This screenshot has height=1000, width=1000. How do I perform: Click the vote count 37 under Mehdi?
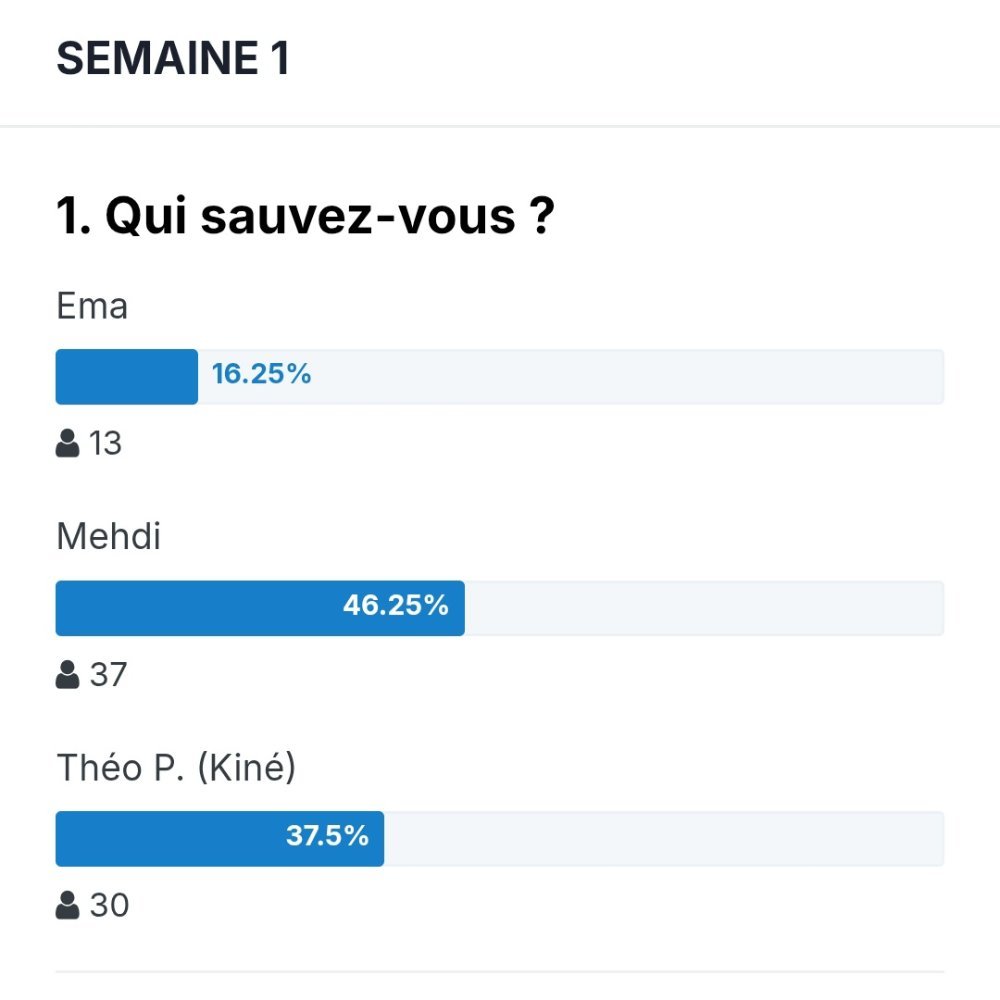108,675
